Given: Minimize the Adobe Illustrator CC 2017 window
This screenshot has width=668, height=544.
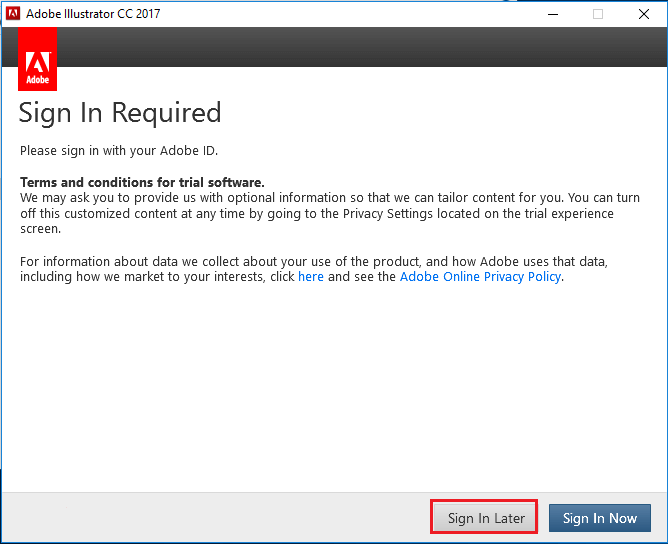Looking at the screenshot, I should pos(553,14).
